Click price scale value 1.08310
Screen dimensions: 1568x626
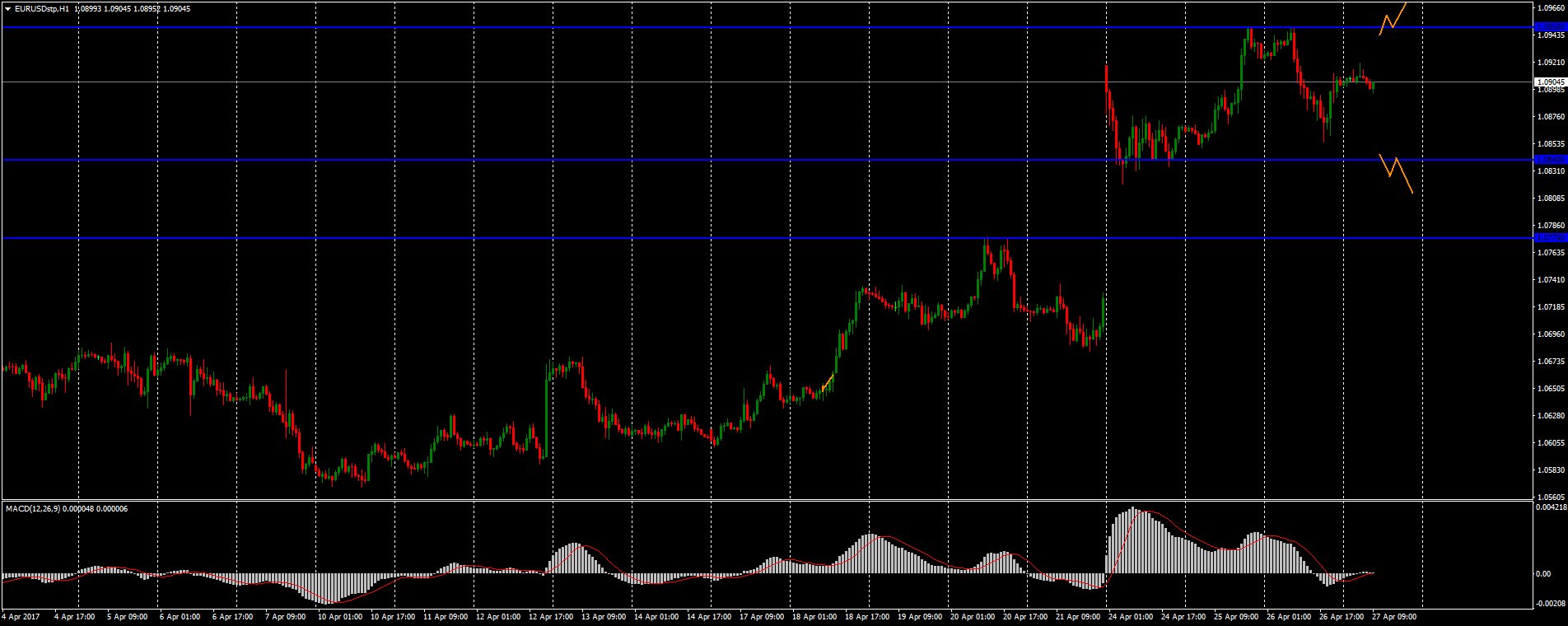(x=1552, y=171)
